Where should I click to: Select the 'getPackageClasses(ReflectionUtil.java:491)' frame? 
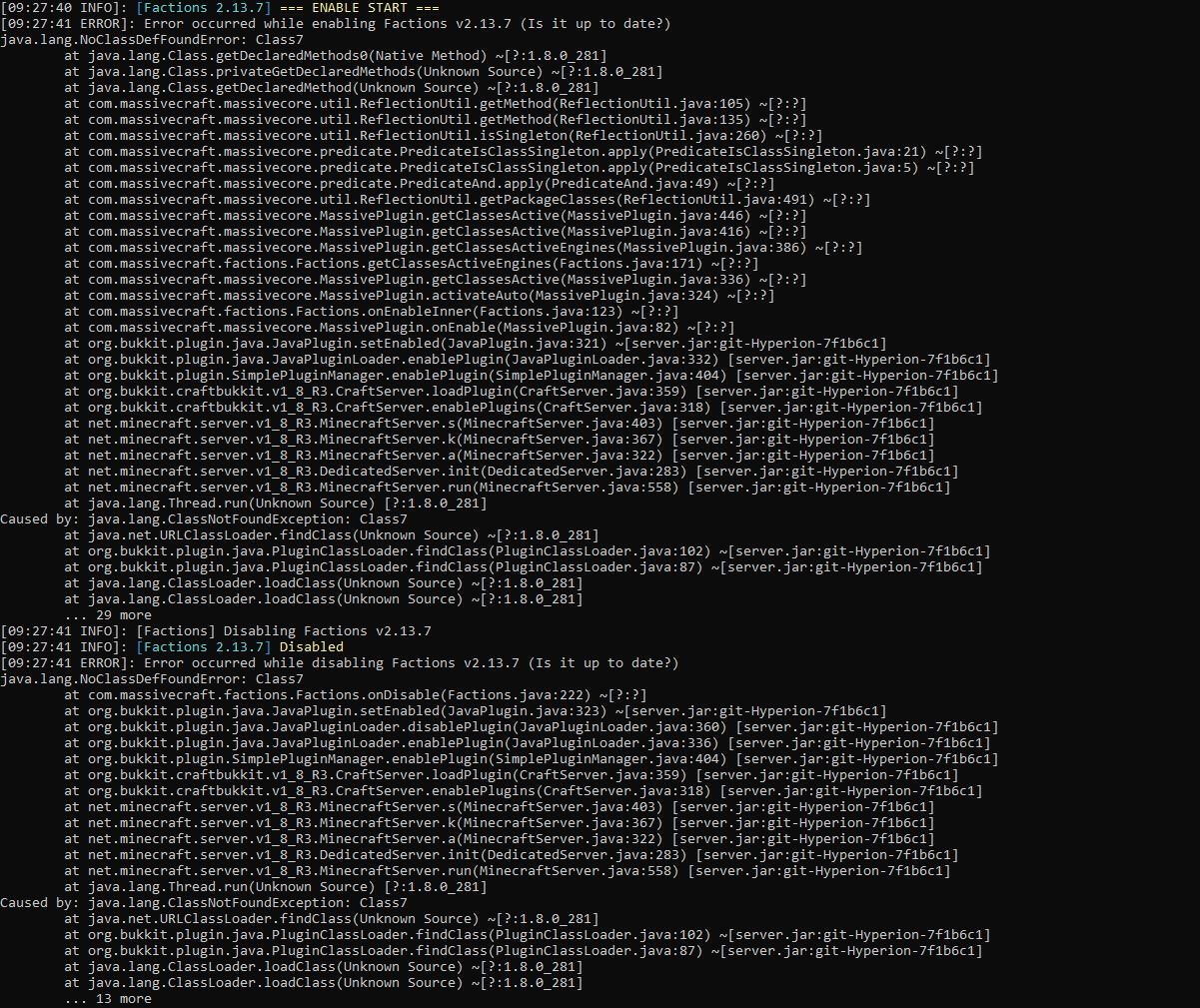tap(467, 199)
